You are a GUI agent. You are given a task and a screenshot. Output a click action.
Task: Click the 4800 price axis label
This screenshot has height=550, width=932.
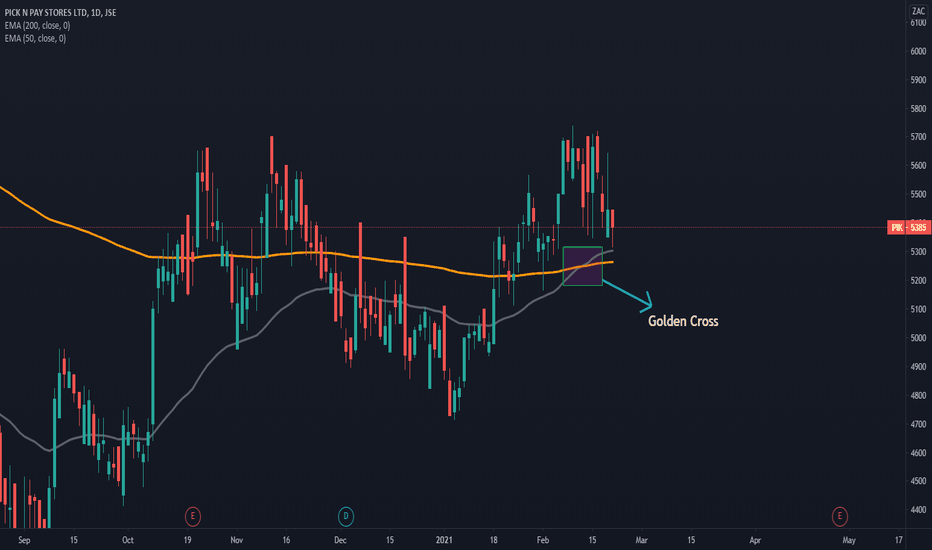[918, 395]
